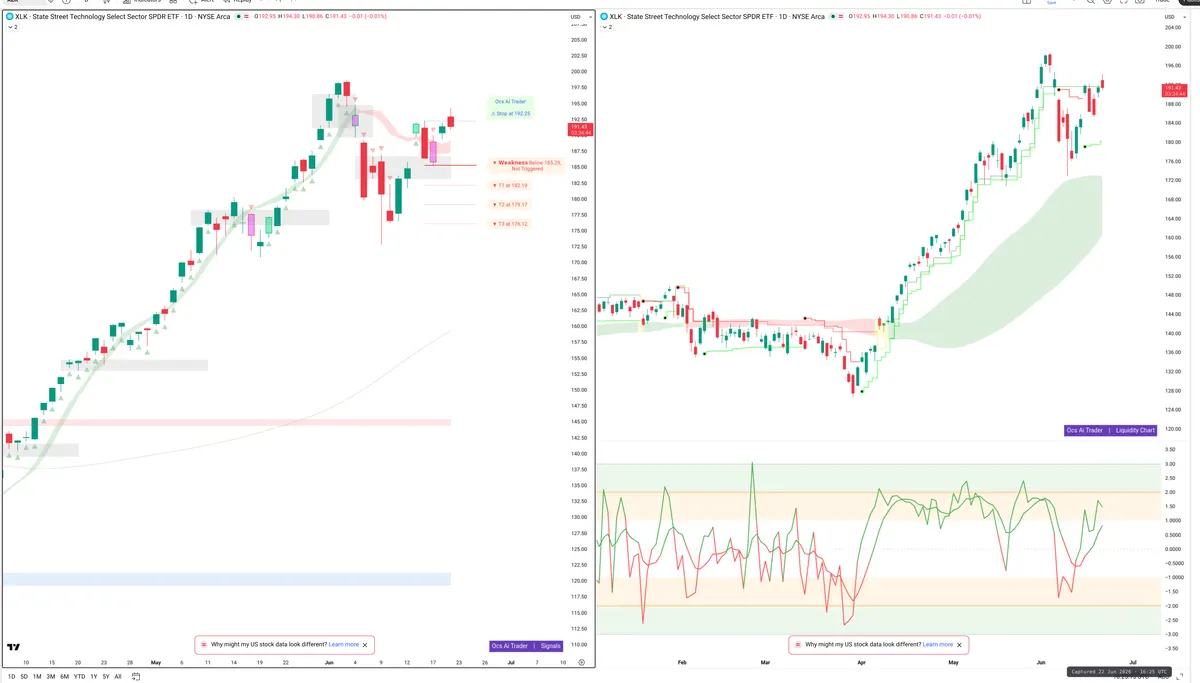
Task: Select the 5Y time range
Action: (x=106, y=677)
